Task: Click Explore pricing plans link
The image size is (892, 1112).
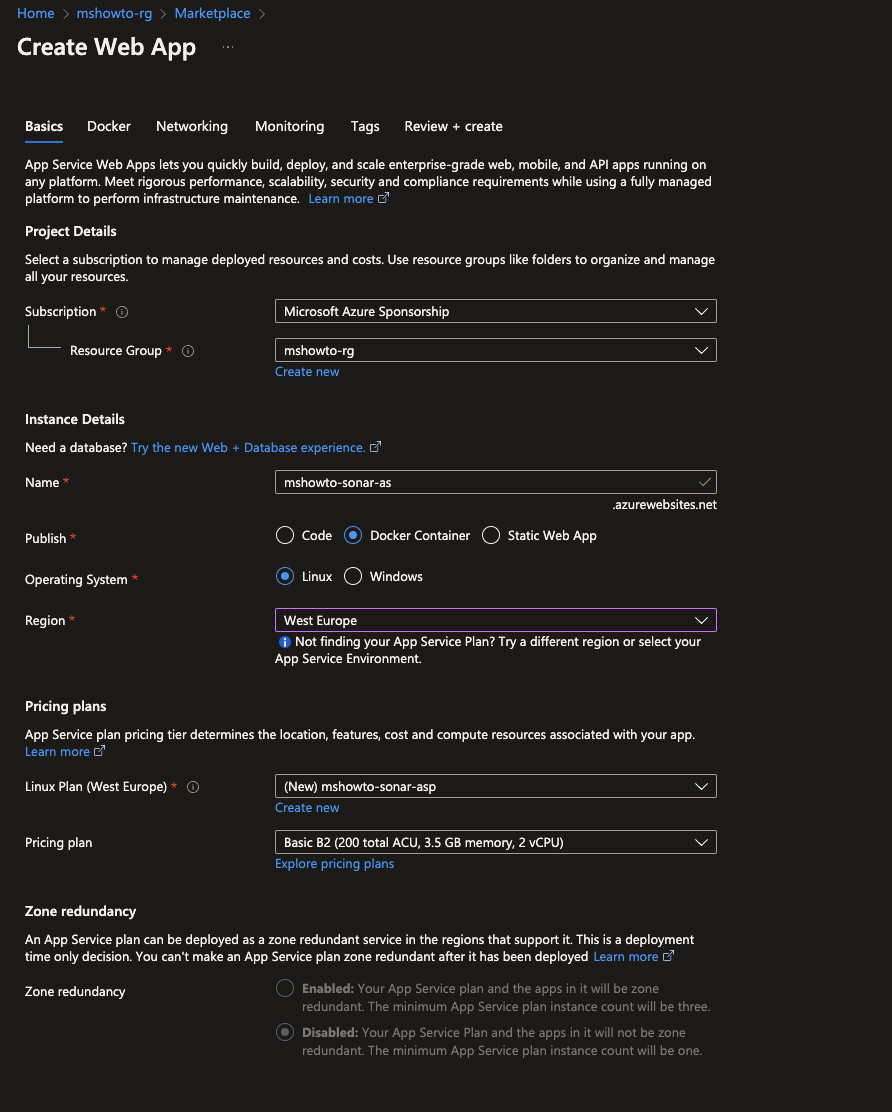Action: (x=335, y=864)
